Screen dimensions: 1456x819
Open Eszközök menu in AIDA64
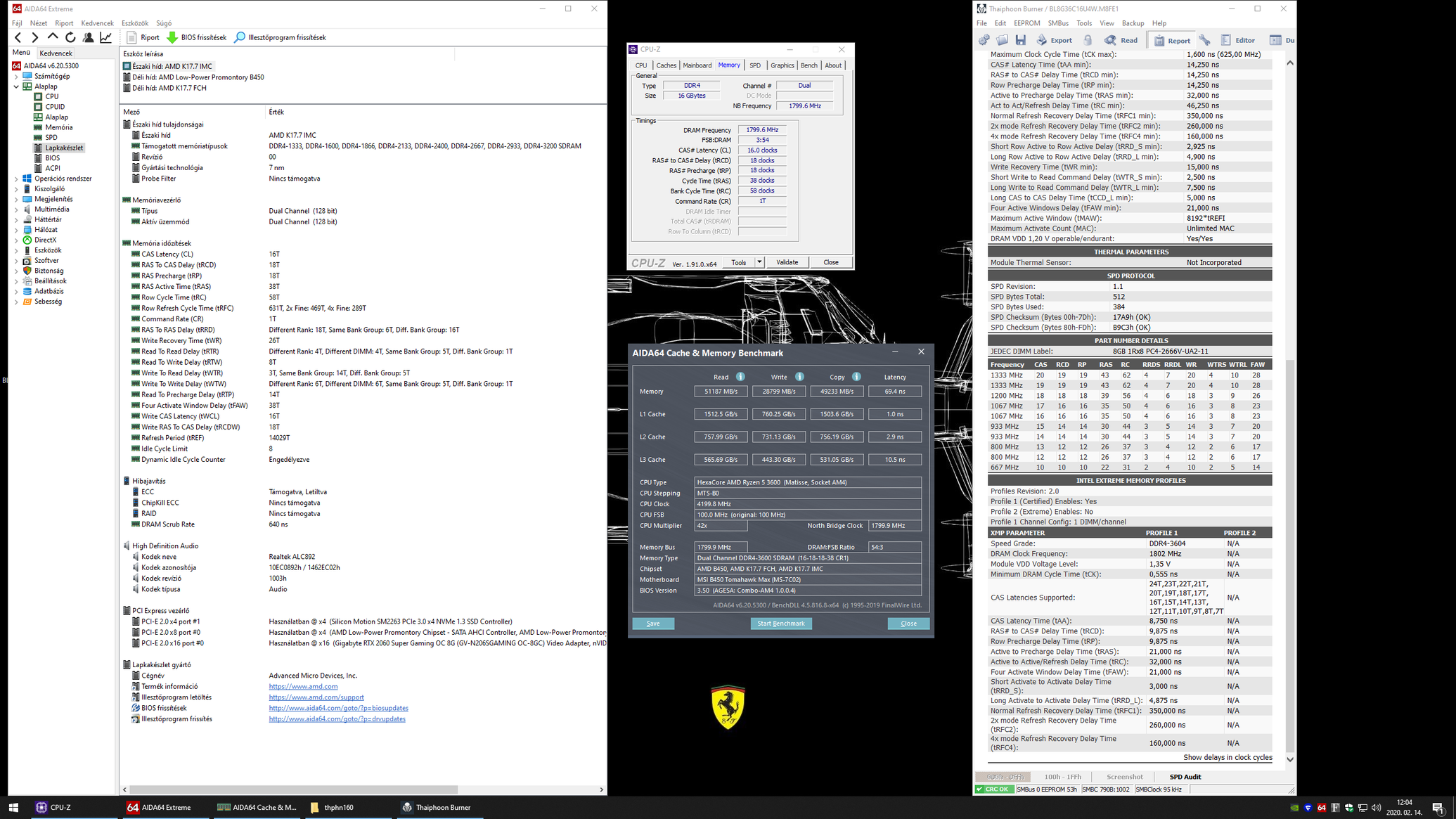[x=134, y=23]
